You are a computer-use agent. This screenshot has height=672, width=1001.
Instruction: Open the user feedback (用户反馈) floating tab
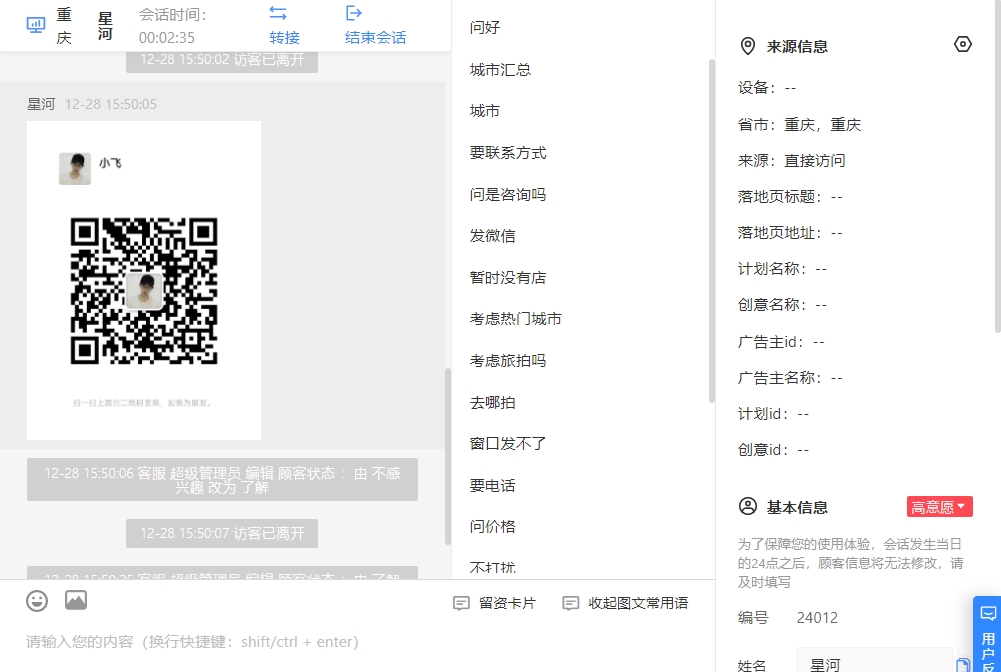[988, 635]
